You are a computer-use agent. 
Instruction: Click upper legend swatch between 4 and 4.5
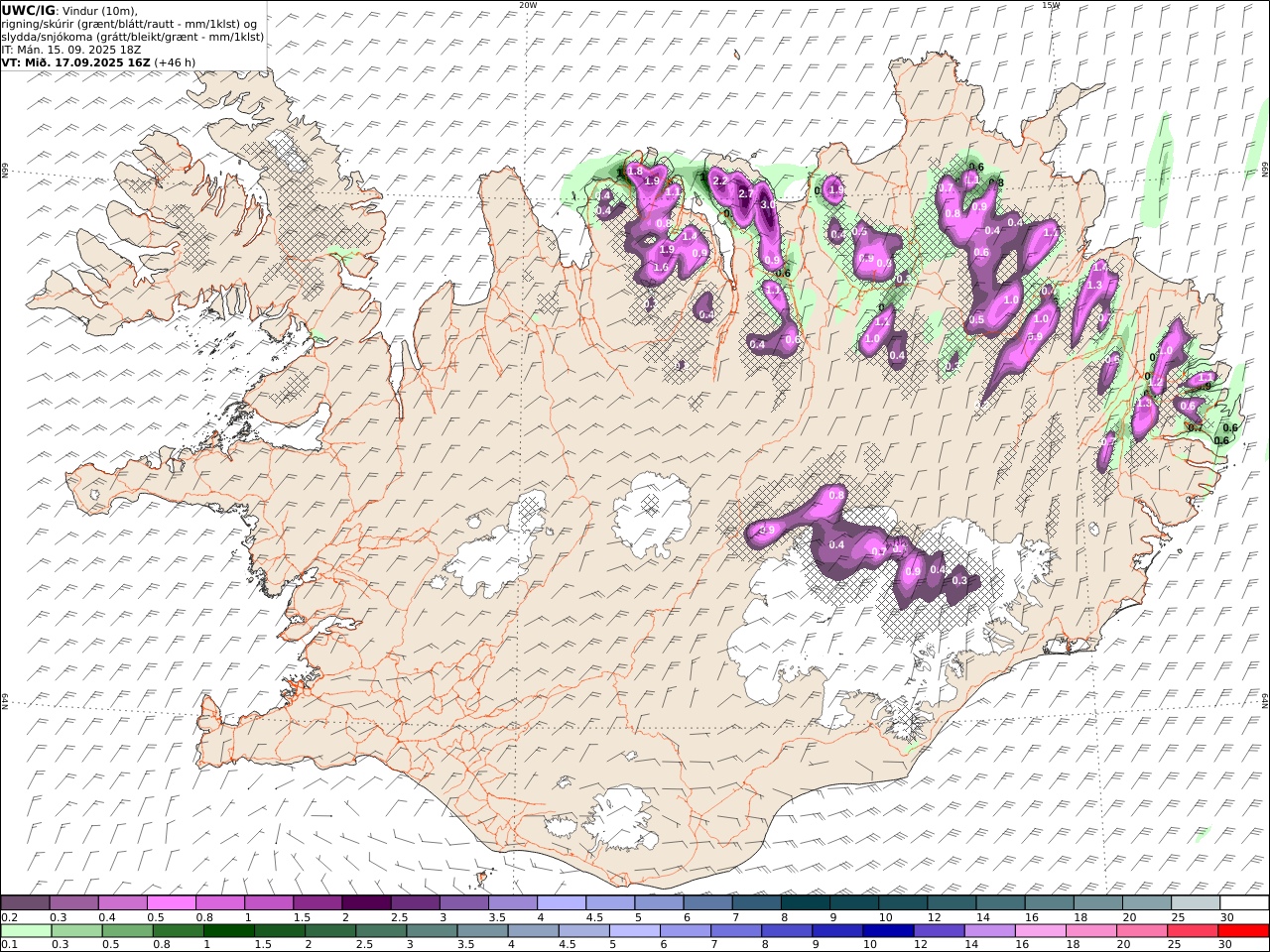pos(561,903)
